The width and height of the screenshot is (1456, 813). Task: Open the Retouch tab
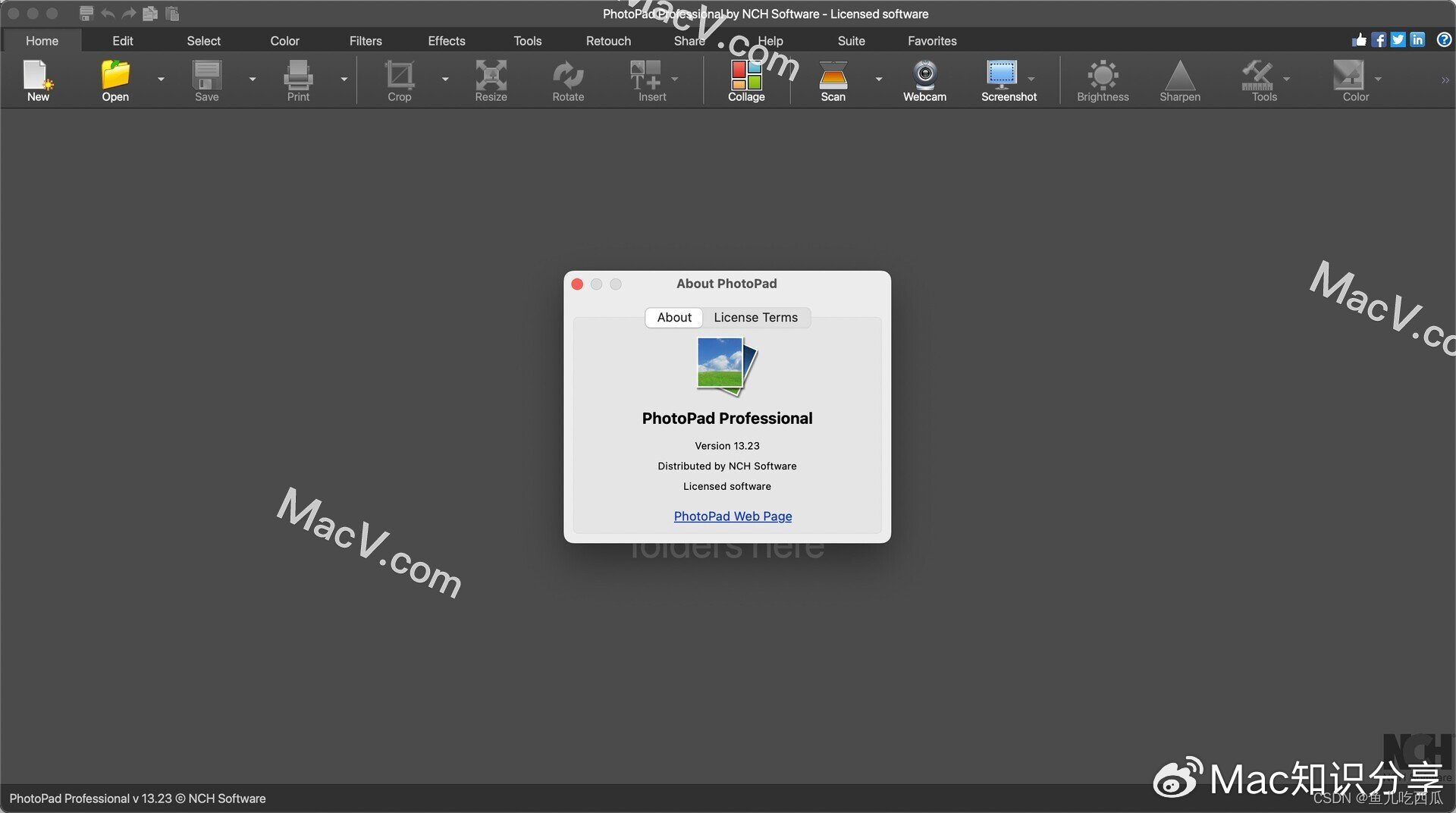608,41
